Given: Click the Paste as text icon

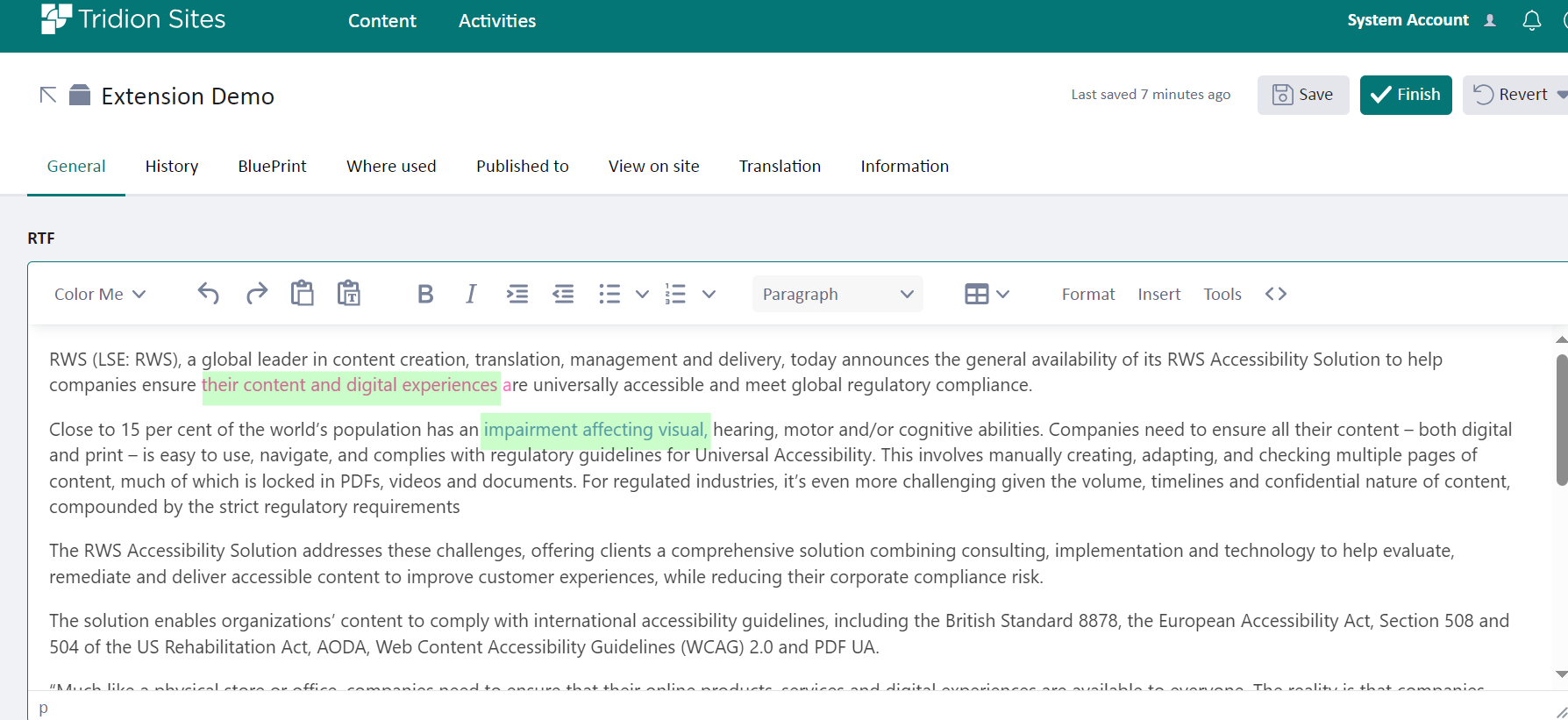Looking at the screenshot, I should (349, 293).
